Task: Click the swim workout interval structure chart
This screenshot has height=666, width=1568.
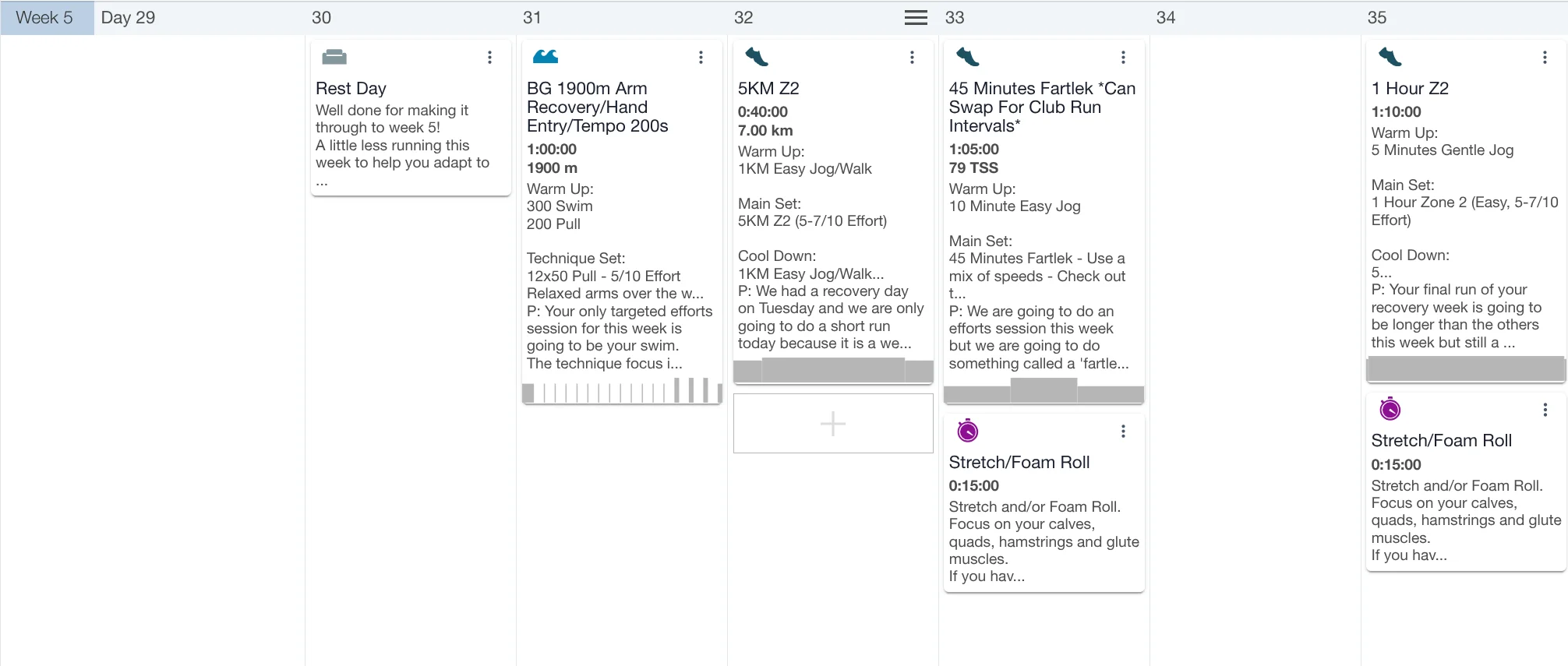Action: pos(622,391)
